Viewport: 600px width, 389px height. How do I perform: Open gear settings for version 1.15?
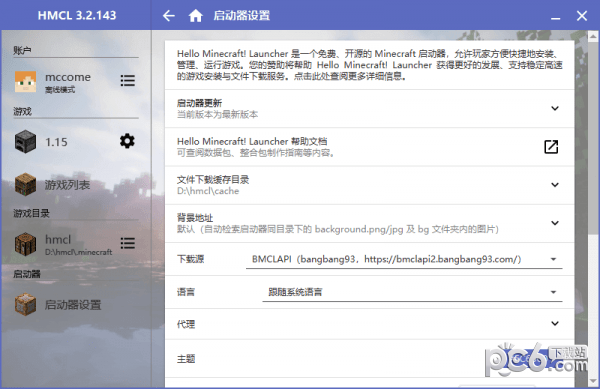click(127, 141)
